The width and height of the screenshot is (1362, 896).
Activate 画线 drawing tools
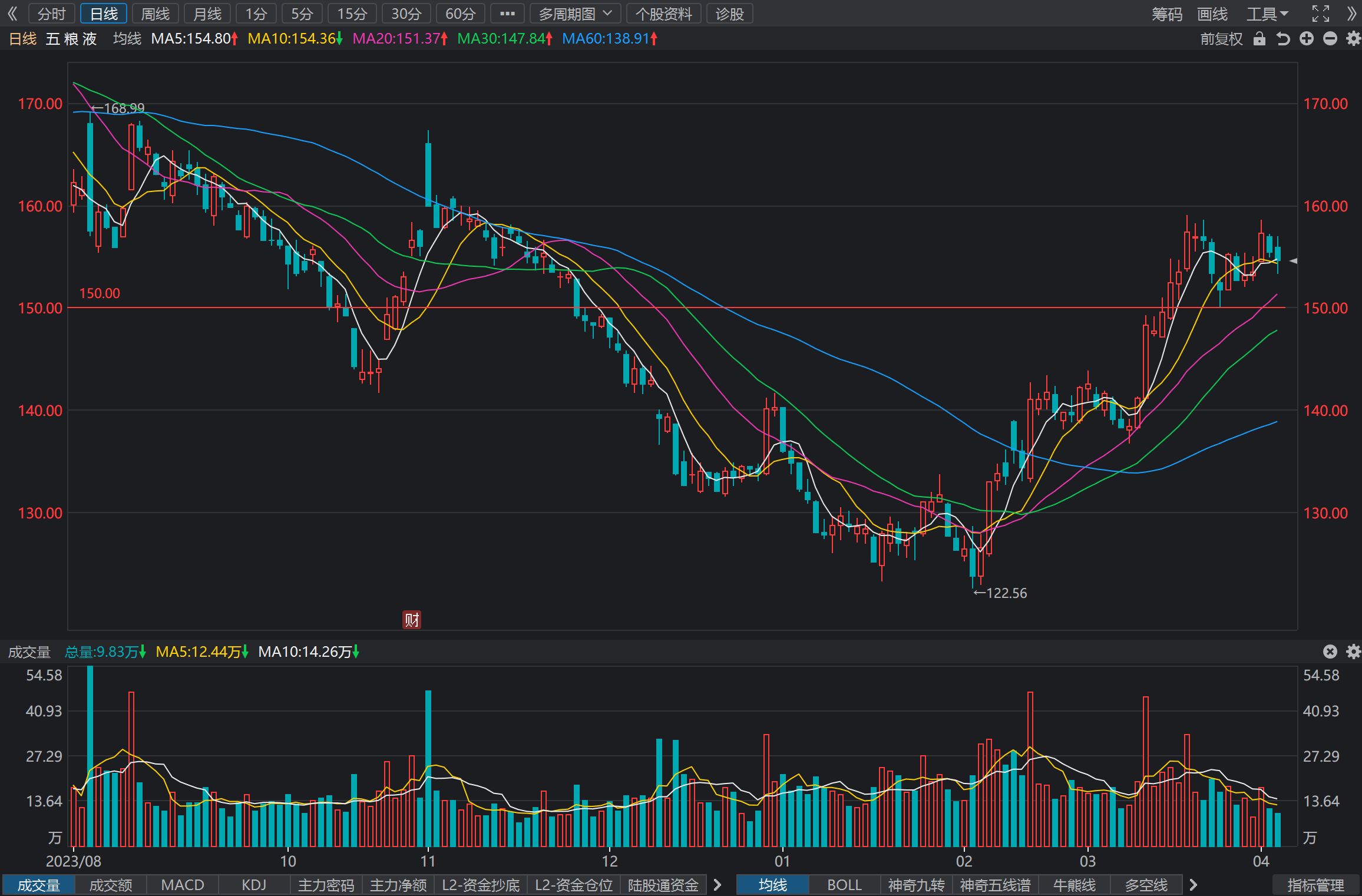(1212, 14)
